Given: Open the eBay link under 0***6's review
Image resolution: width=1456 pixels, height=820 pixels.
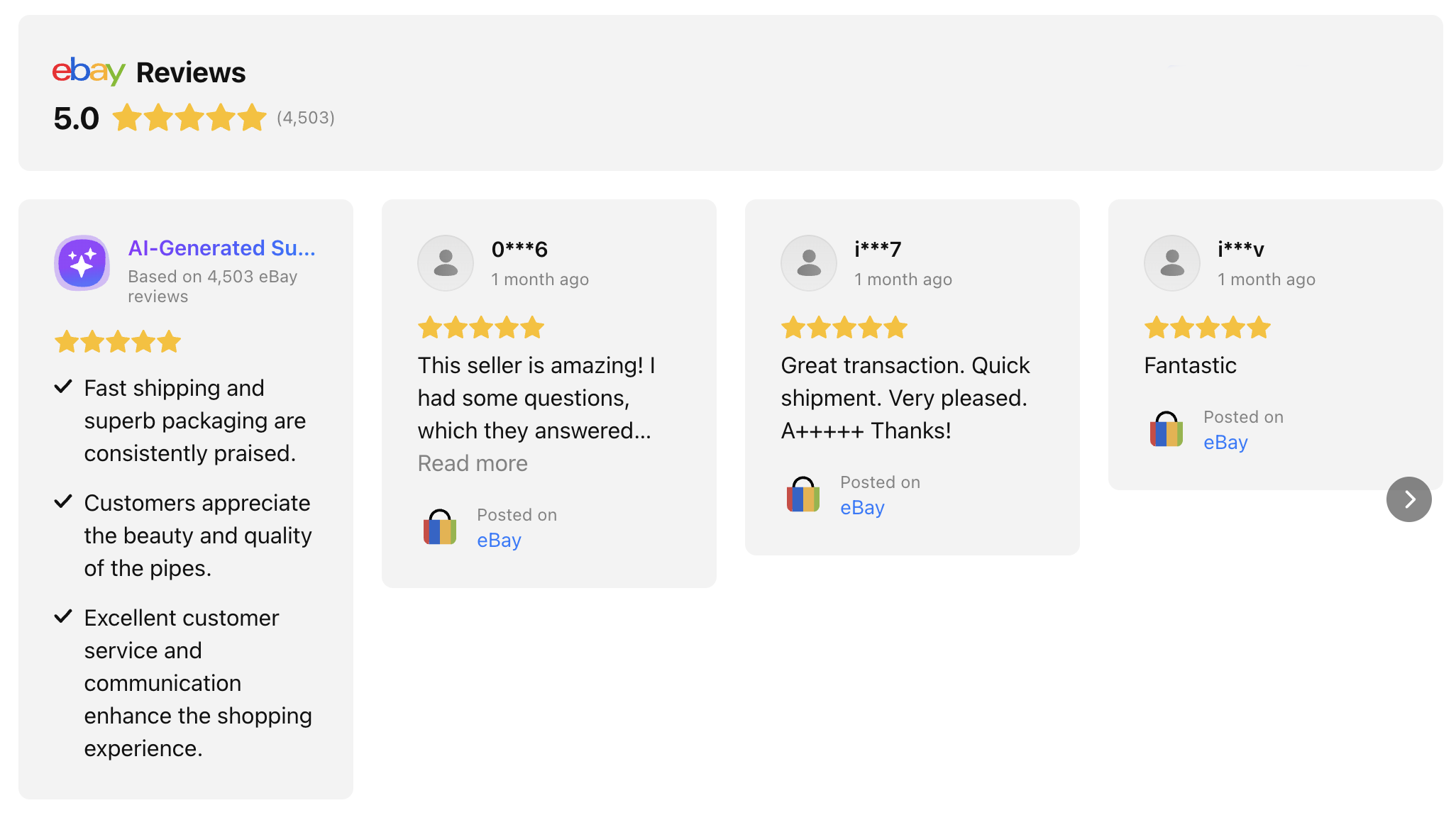Looking at the screenshot, I should point(499,541).
